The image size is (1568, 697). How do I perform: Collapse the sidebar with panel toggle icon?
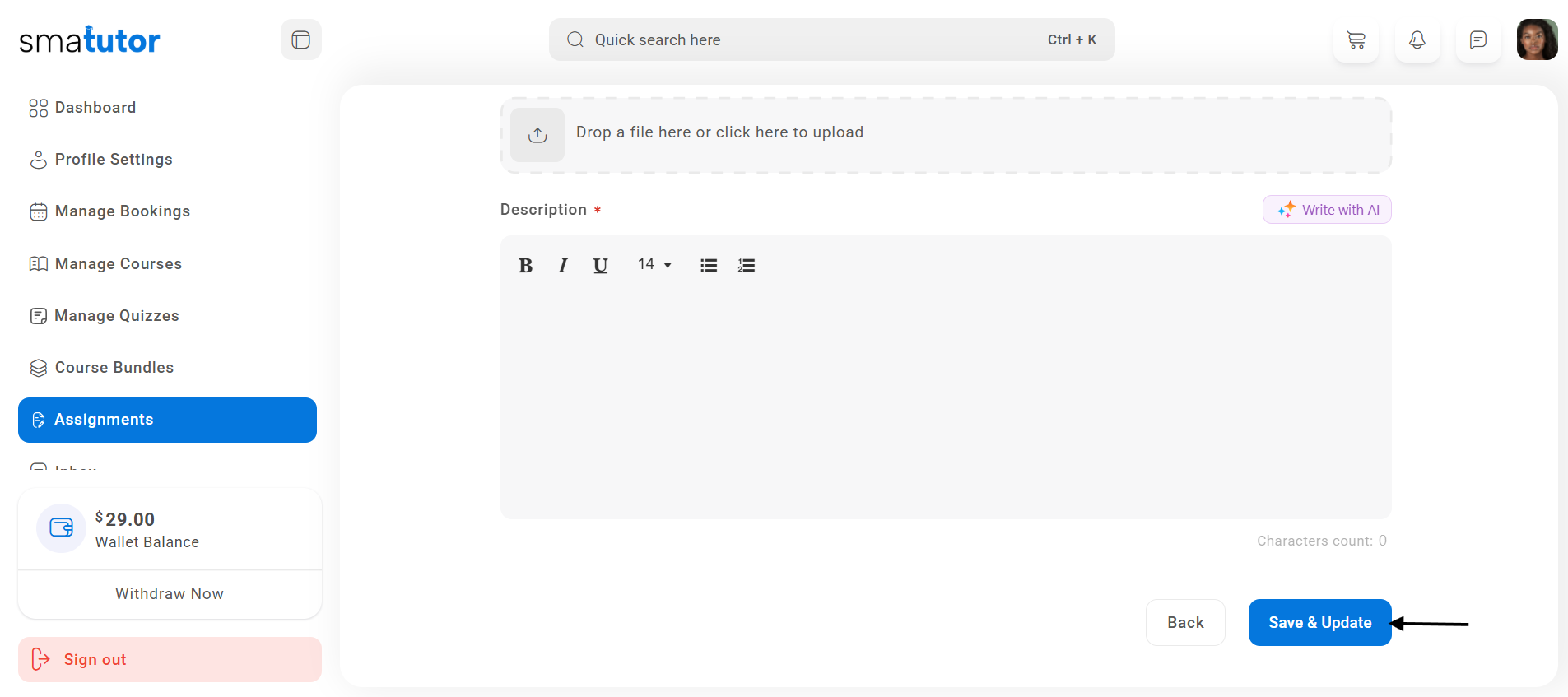click(x=300, y=39)
